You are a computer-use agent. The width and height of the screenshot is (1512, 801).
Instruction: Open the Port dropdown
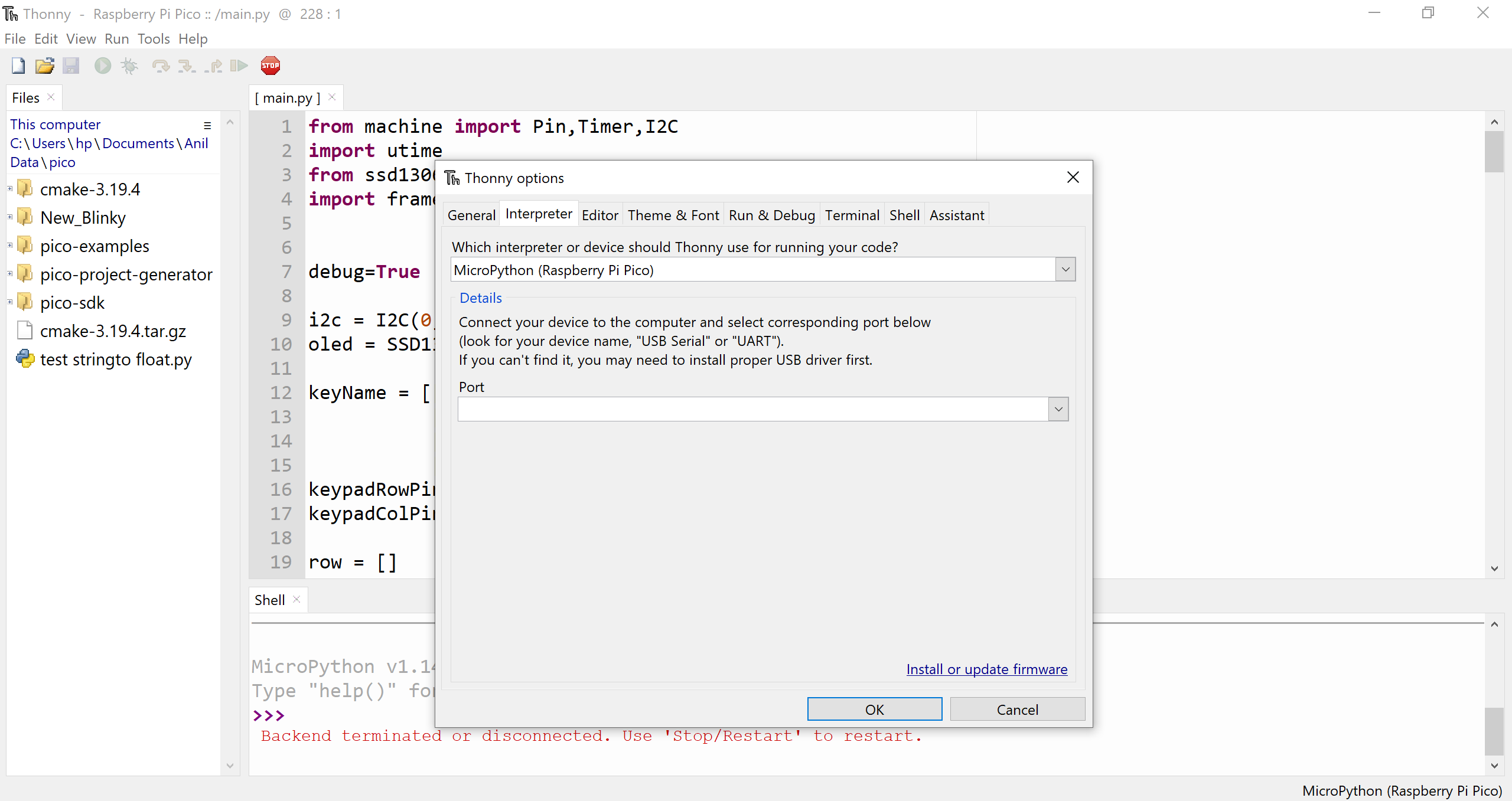tap(1057, 408)
